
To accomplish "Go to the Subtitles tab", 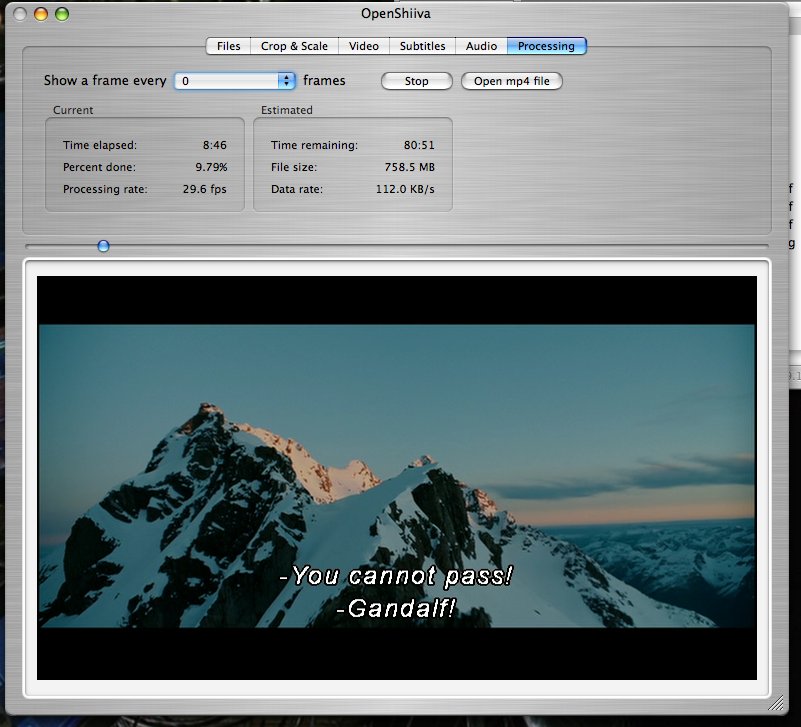I will 422,46.
